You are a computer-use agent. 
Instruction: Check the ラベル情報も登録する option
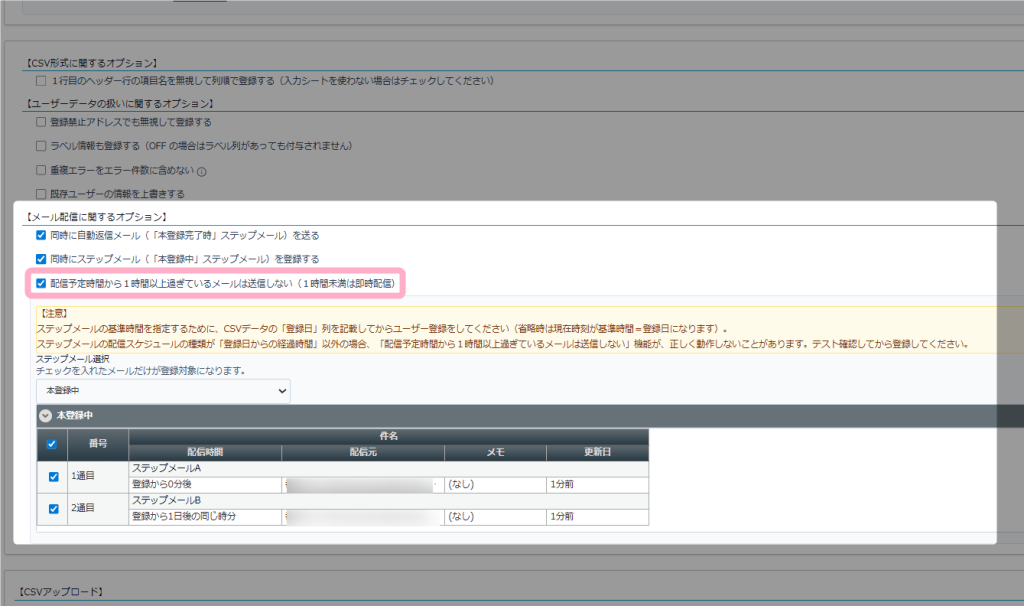(x=41, y=146)
